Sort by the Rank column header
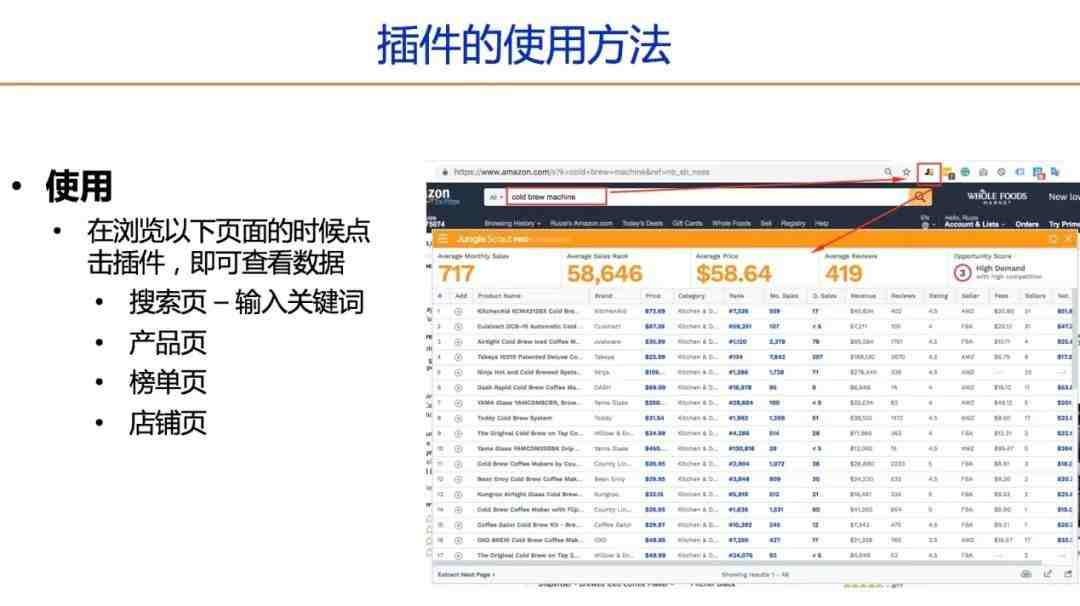Screen dimensions: 1080x606 (736, 295)
